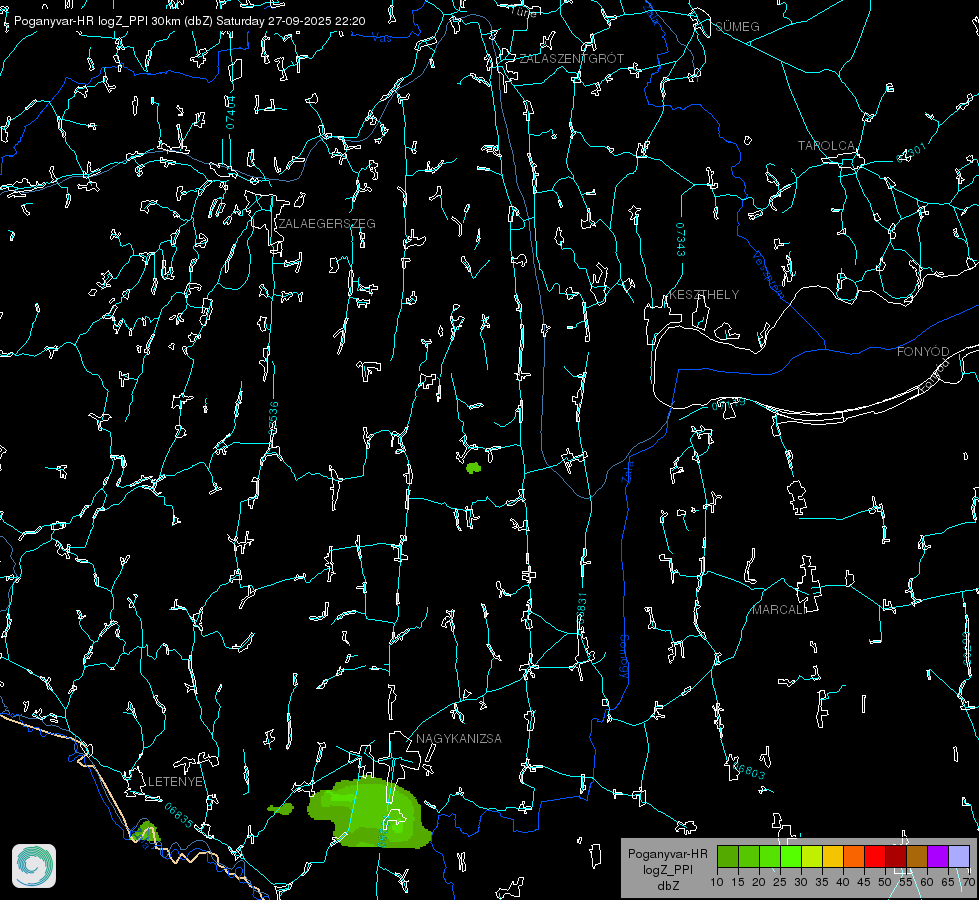
Task: Pick the bright green 25-30 dBZ swatch
Action: pos(791,857)
